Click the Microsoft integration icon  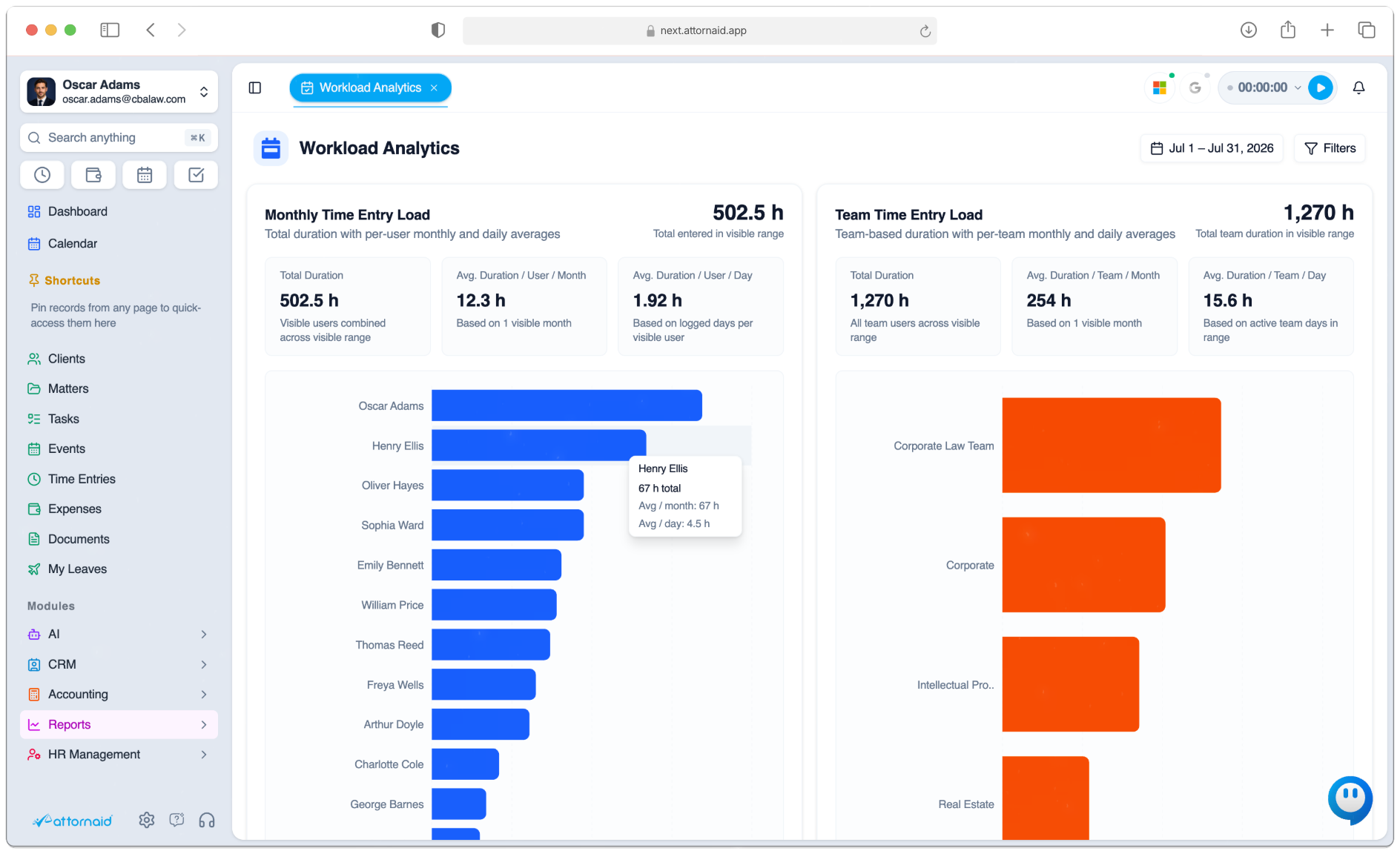[1160, 87]
